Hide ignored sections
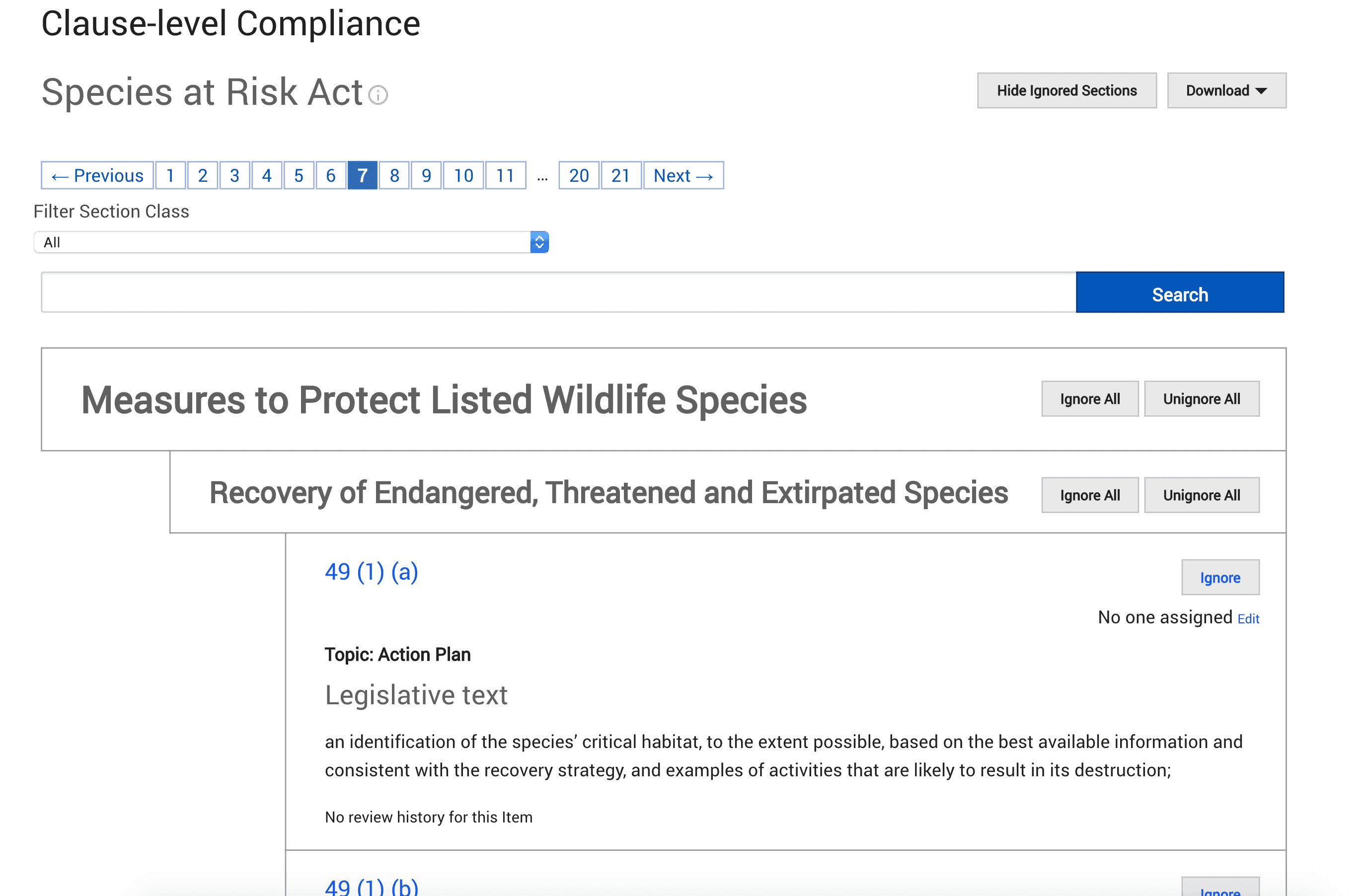This screenshot has width=1367, height=896. click(x=1066, y=91)
